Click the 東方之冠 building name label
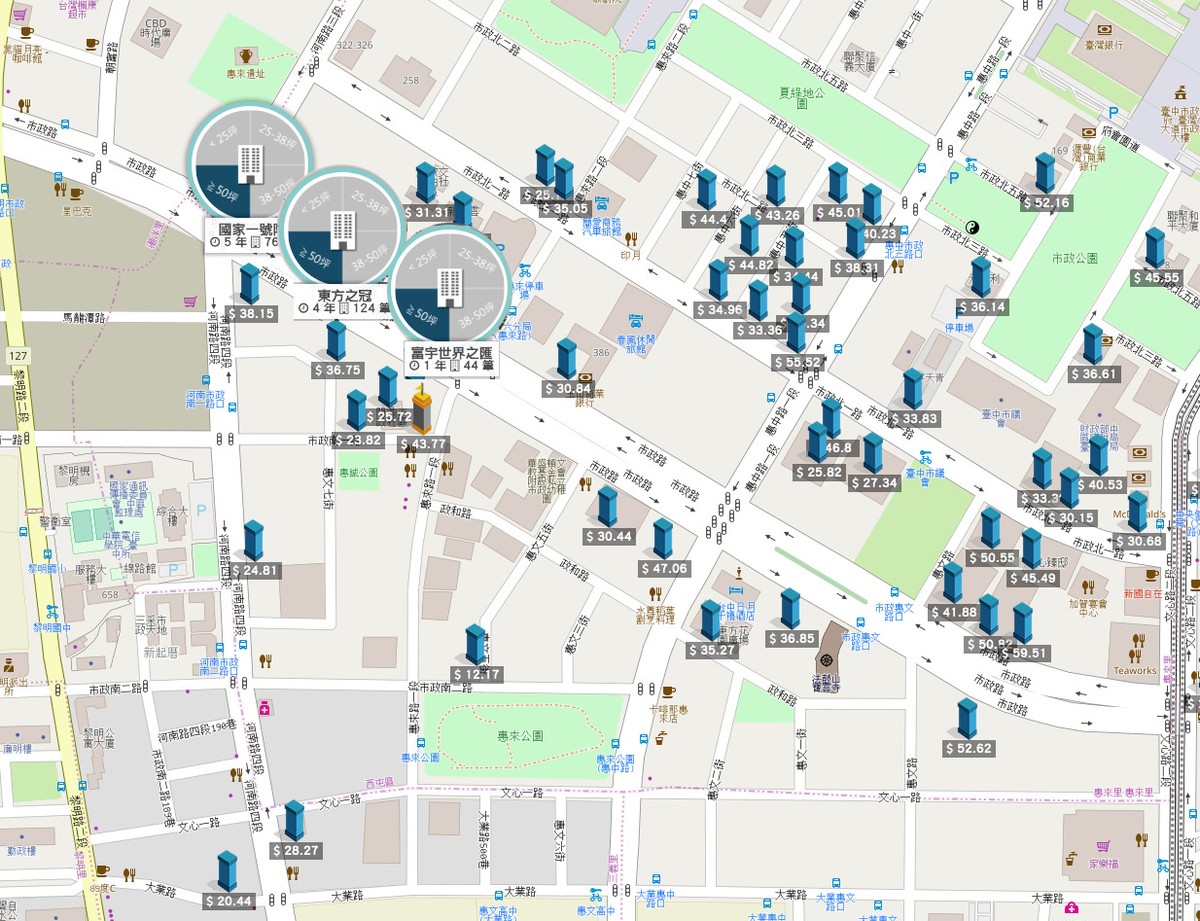Image resolution: width=1200 pixels, height=921 pixels. [343, 295]
